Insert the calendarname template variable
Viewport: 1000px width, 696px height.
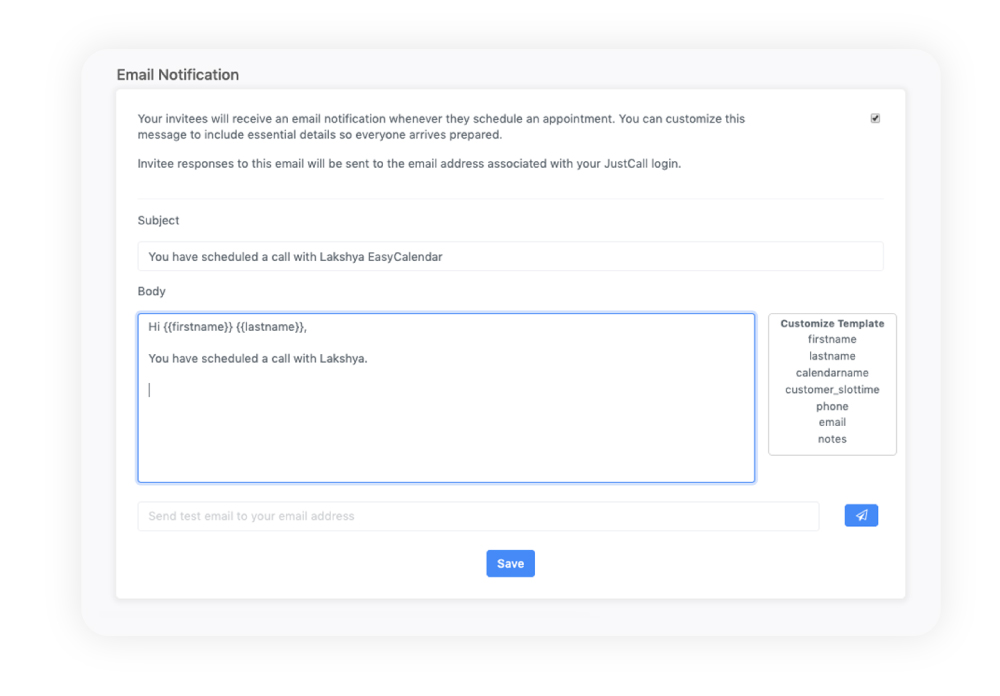click(832, 372)
